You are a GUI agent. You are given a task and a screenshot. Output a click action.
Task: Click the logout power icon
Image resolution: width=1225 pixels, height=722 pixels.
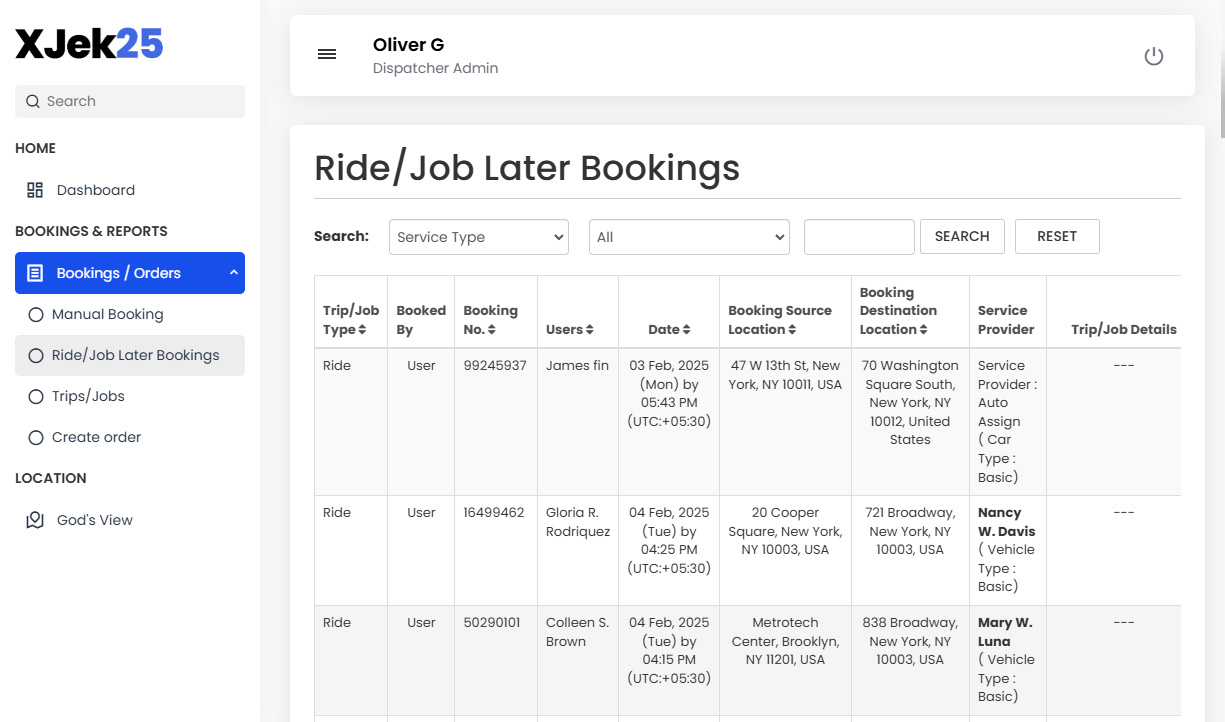point(1154,56)
